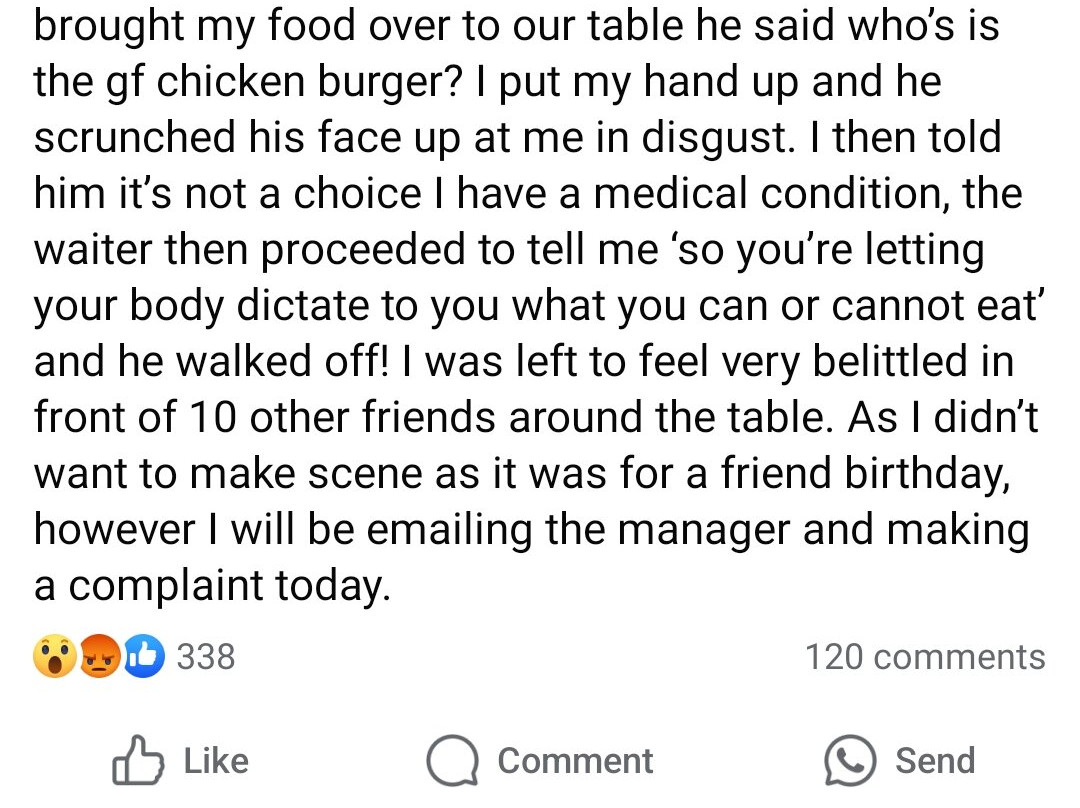Open the 120 comments thread
The width and height of the screenshot is (1080, 808).
pos(925,656)
